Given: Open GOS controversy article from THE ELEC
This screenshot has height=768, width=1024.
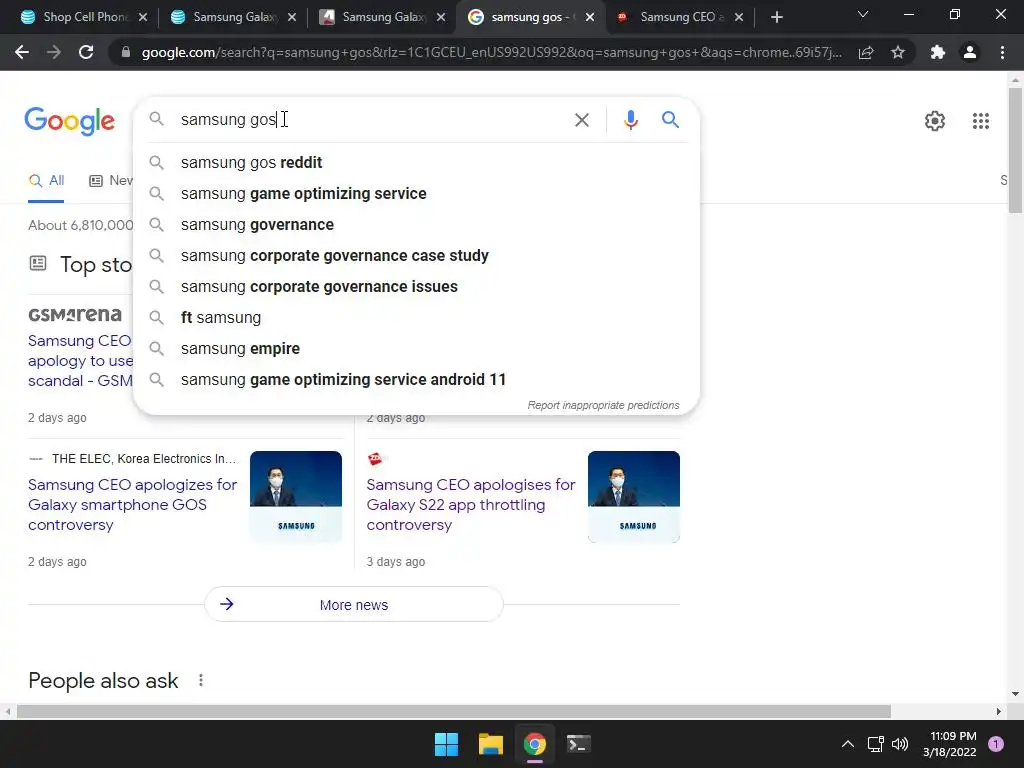Looking at the screenshot, I should (133, 505).
